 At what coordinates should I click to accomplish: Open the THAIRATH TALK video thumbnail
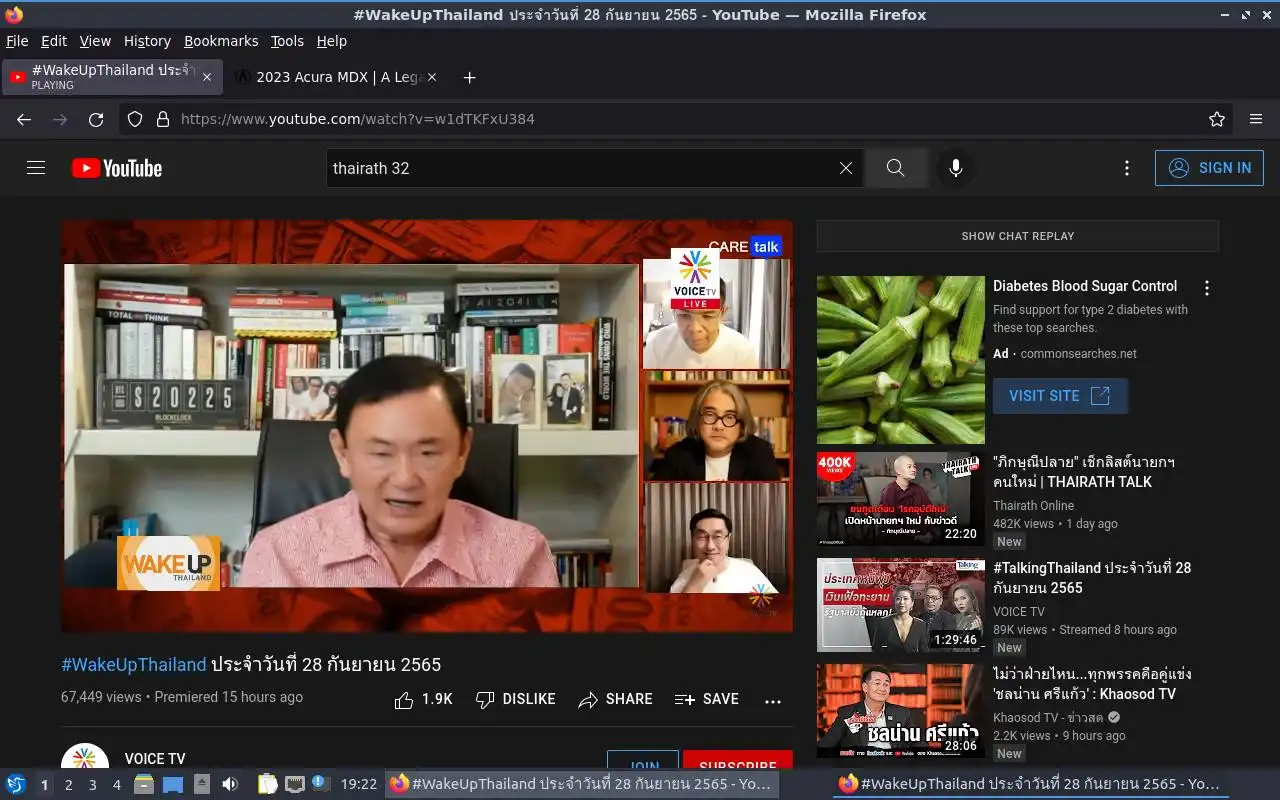point(901,499)
